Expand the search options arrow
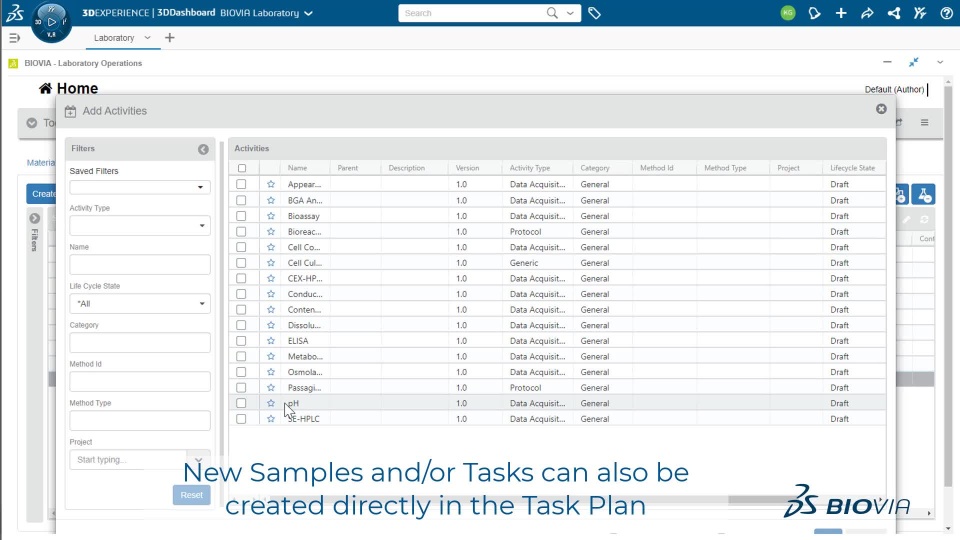 (x=571, y=13)
